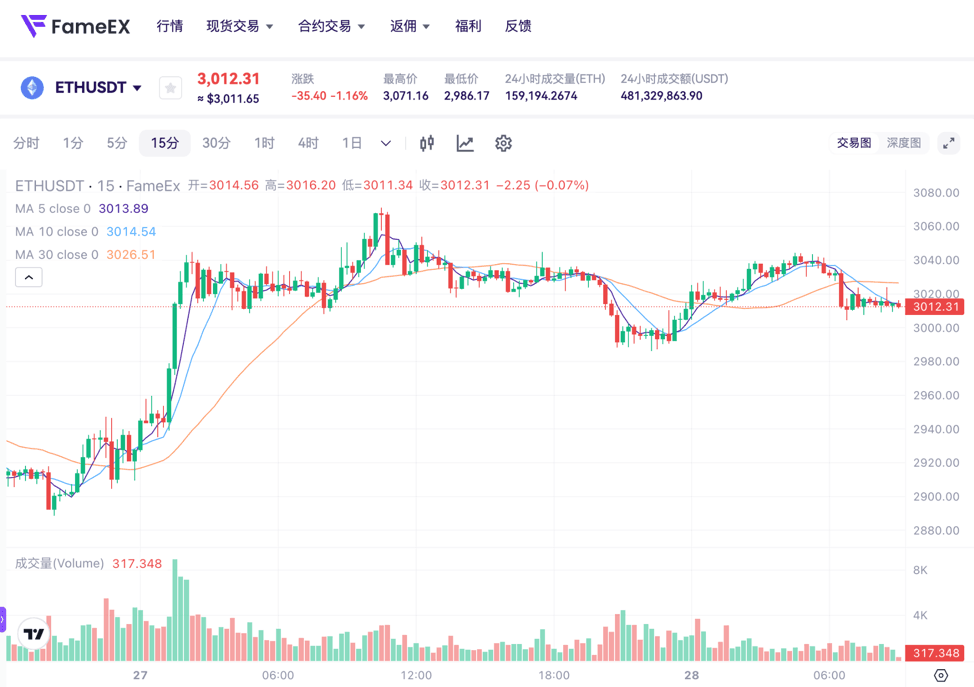Viewport: 974px width, 687px height.
Task: Expand more time interval options
Action: coord(386,143)
